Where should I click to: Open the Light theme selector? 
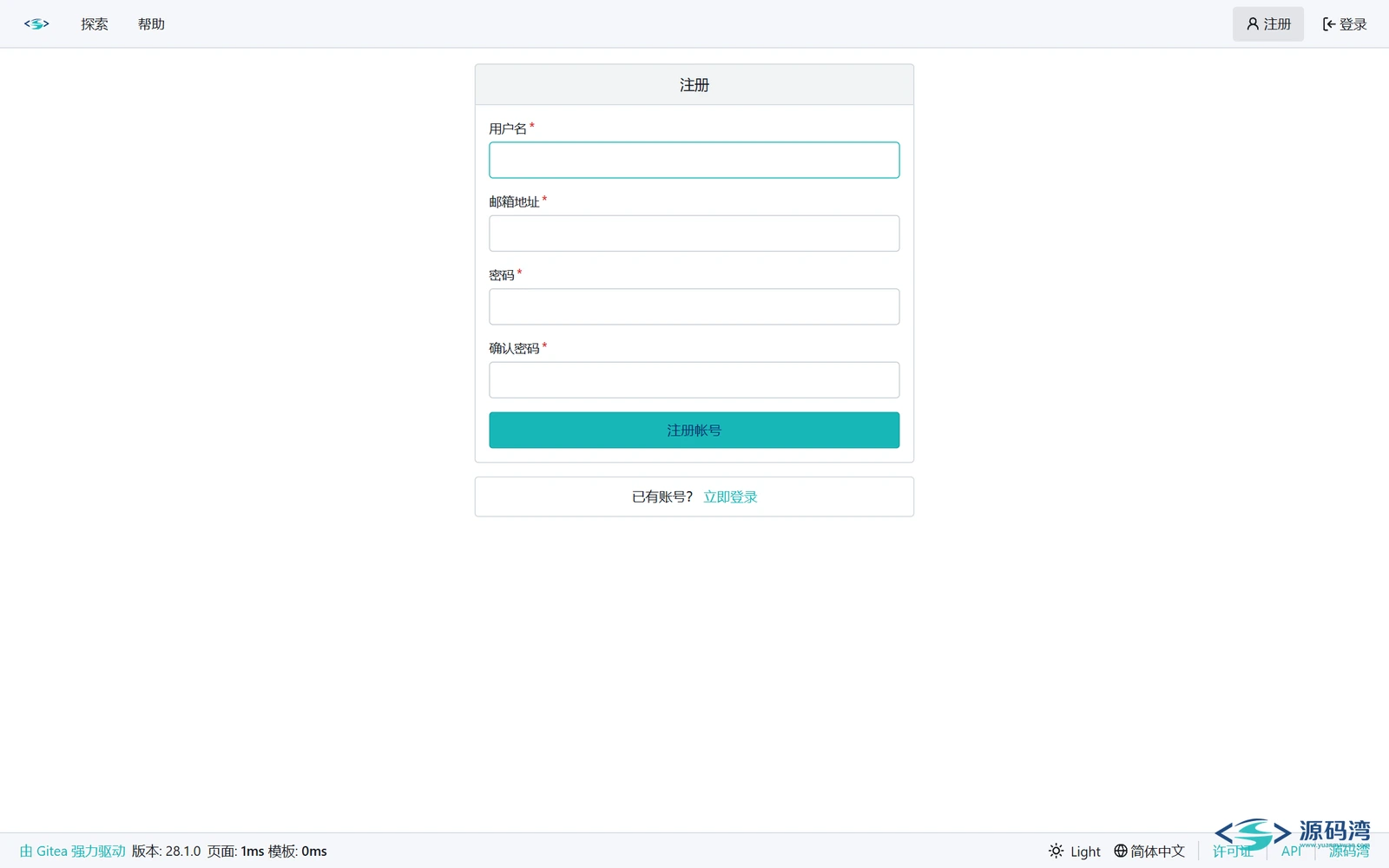[x=1075, y=852]
